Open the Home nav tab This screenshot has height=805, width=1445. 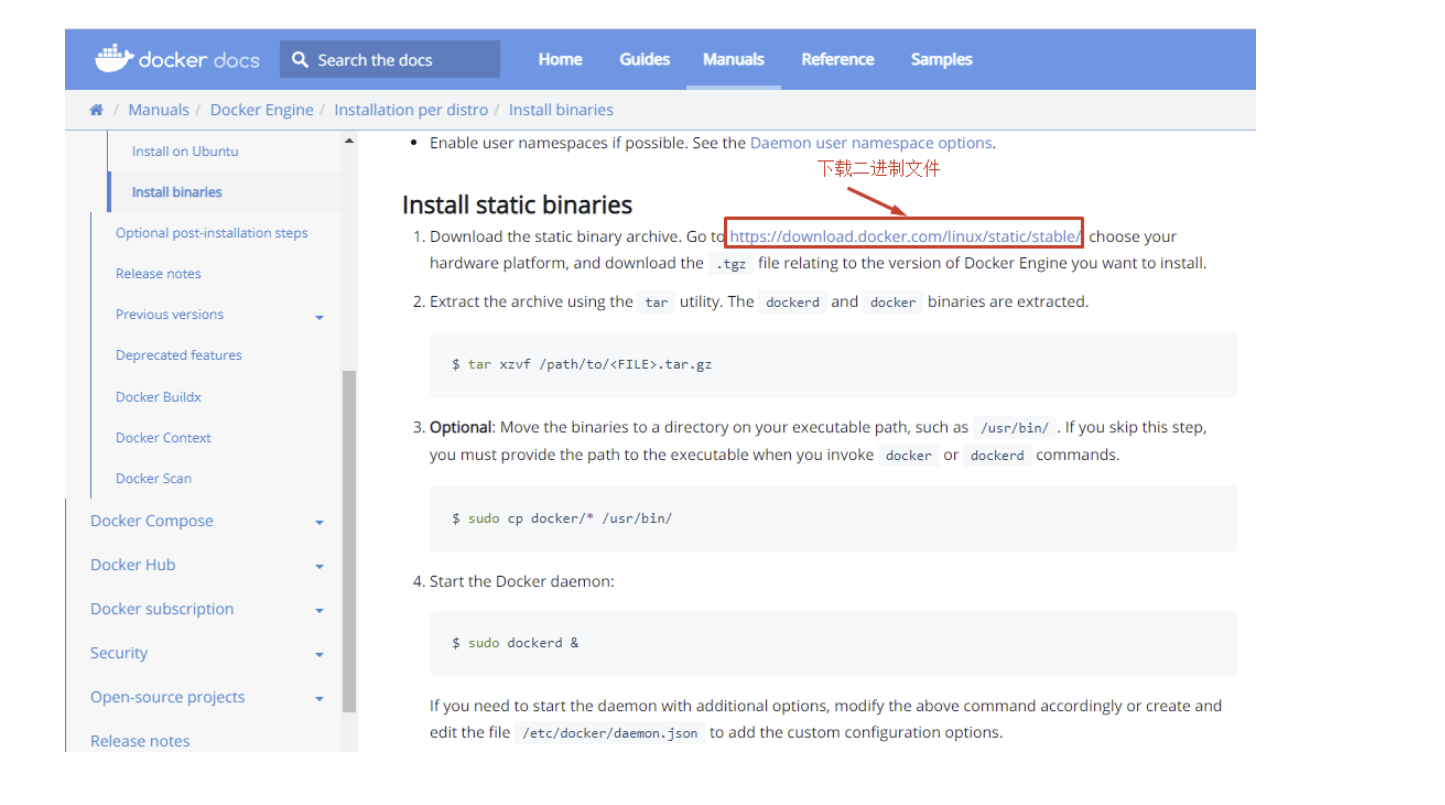[560, 59]
